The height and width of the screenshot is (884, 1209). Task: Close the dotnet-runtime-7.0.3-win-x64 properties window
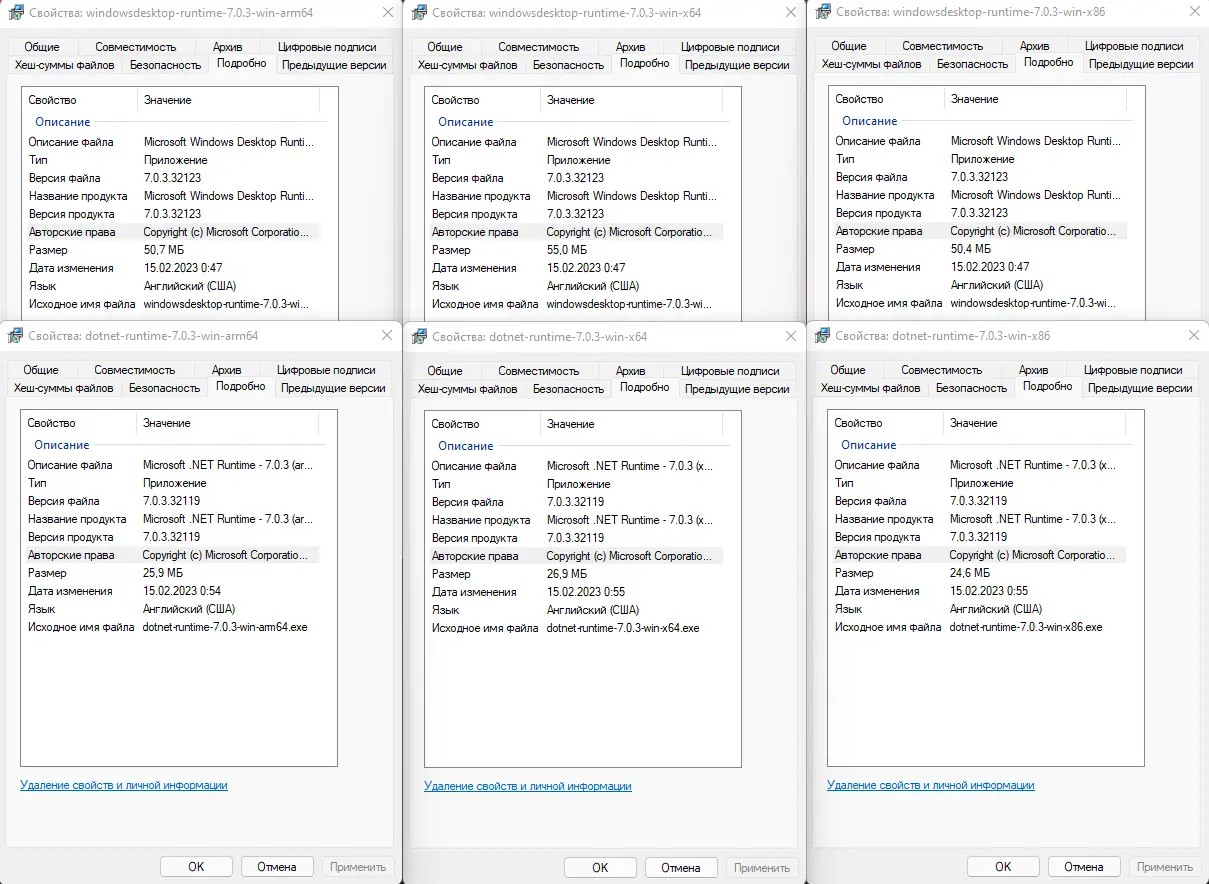point(790,337)
